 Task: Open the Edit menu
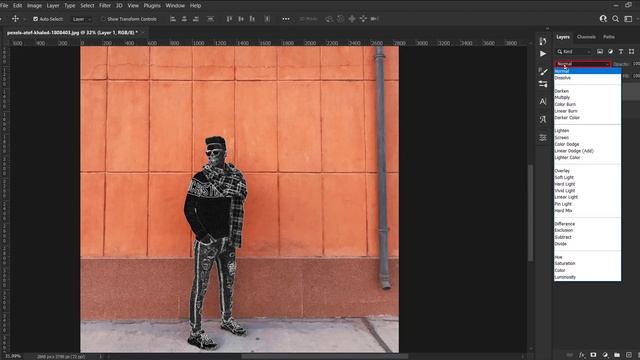point(18,5)
